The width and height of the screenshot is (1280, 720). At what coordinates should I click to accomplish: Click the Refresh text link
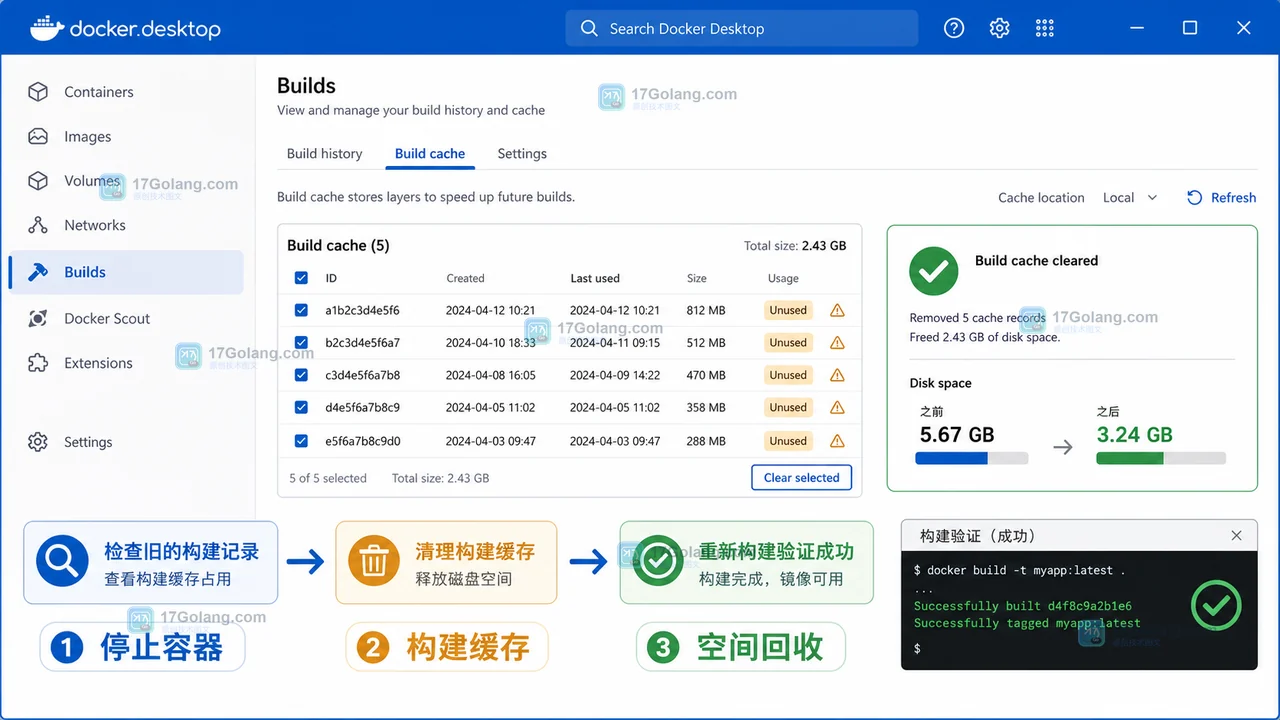(1233, 198)
